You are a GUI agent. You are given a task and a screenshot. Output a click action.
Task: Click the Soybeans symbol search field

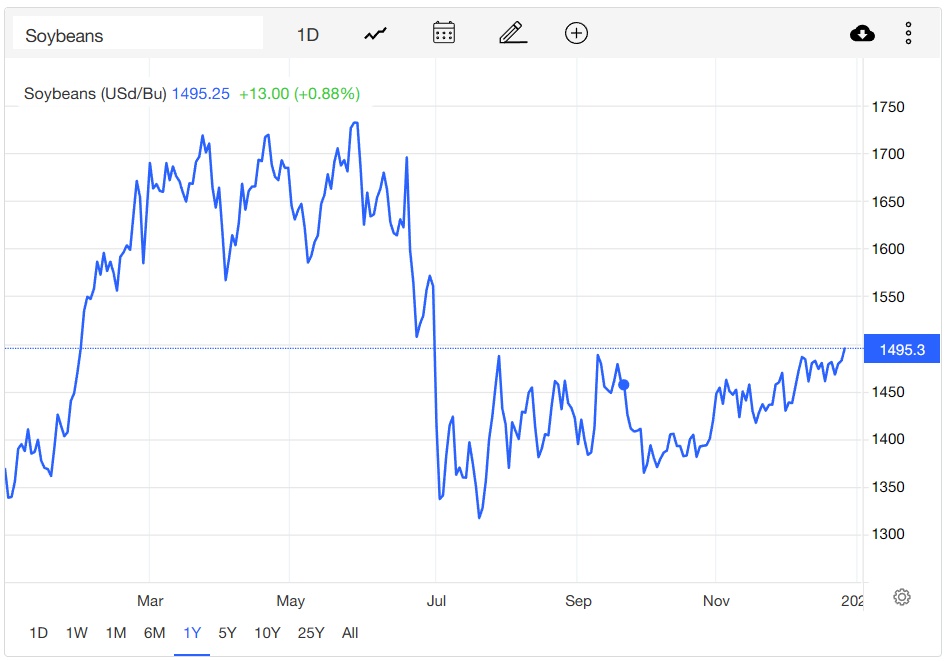click(138, 35)
